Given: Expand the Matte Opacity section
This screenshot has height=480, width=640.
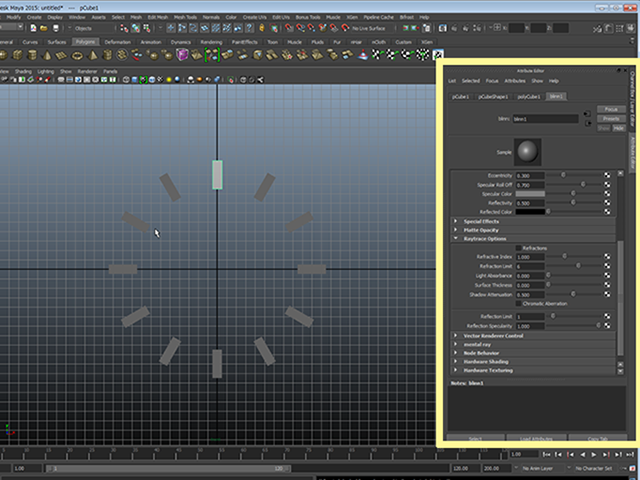Looking at the screenshot, I should tap(533, 230).
